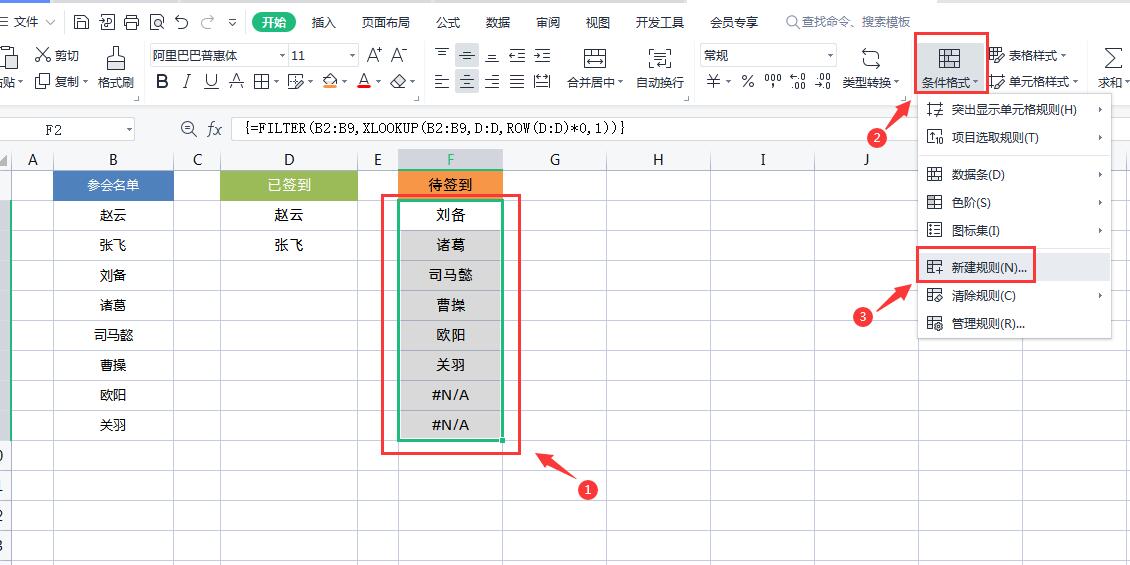Select New Rule (新建规则) menu entry
This screenshot has height=565, width=1130.
[x=988, y=267]
